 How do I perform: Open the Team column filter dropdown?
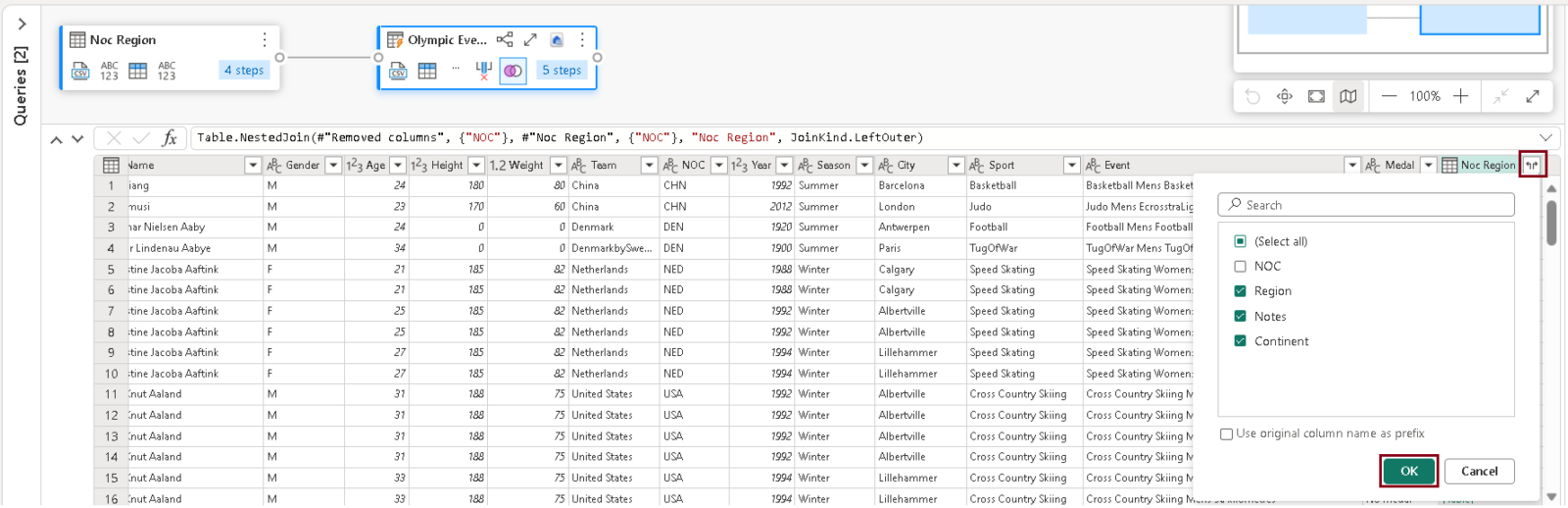click(649, 165)
